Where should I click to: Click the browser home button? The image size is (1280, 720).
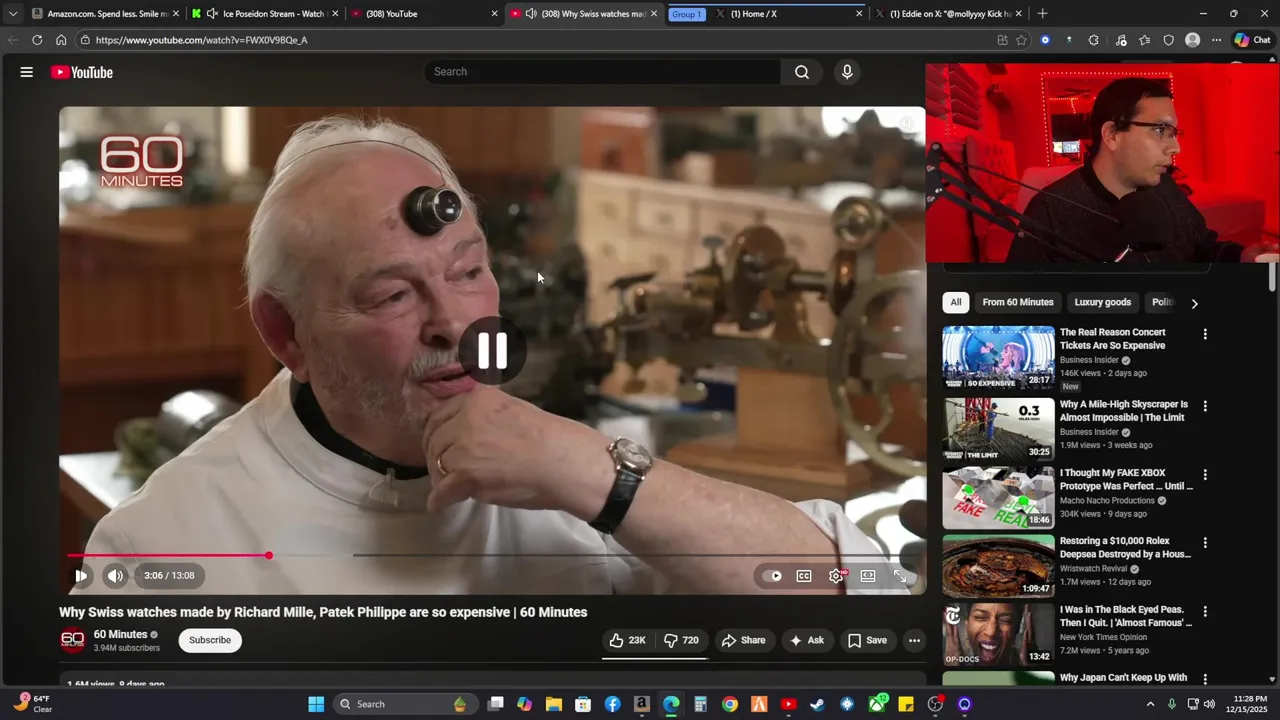(61, 40)
